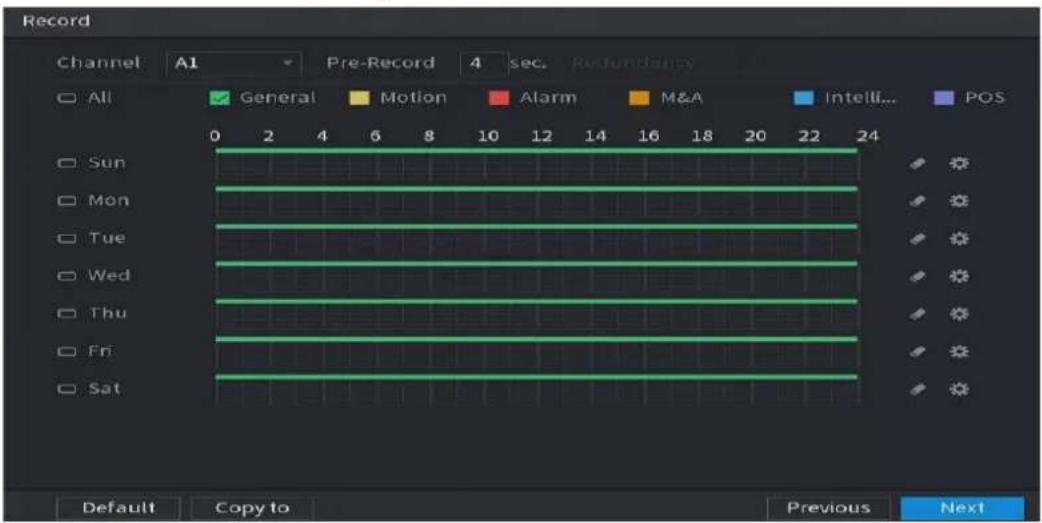Toggle the Thu link checkbox
1042x523 pixels.
point(66,313)
